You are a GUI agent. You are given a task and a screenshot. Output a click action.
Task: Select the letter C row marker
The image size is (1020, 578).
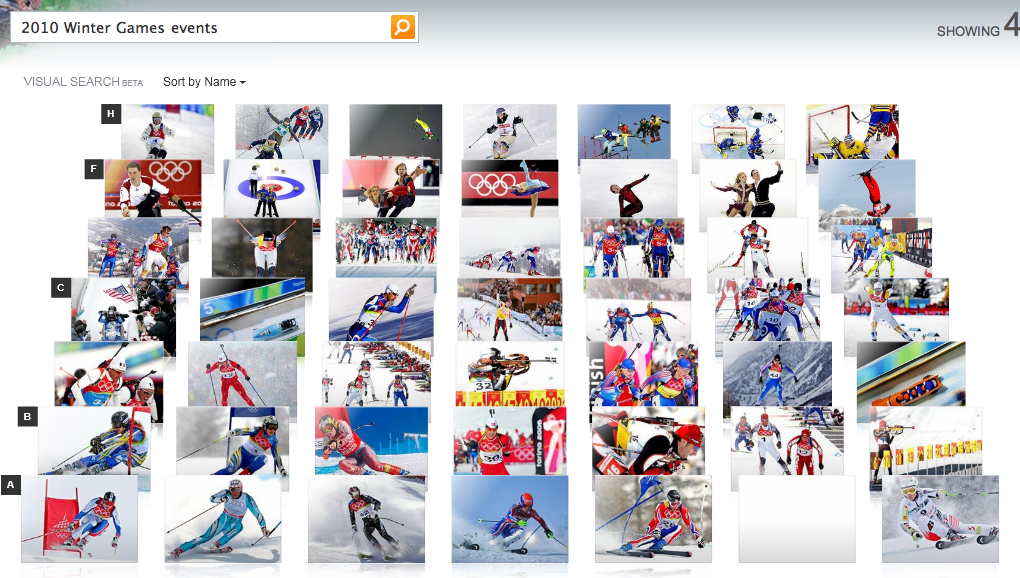pos(60,287)
